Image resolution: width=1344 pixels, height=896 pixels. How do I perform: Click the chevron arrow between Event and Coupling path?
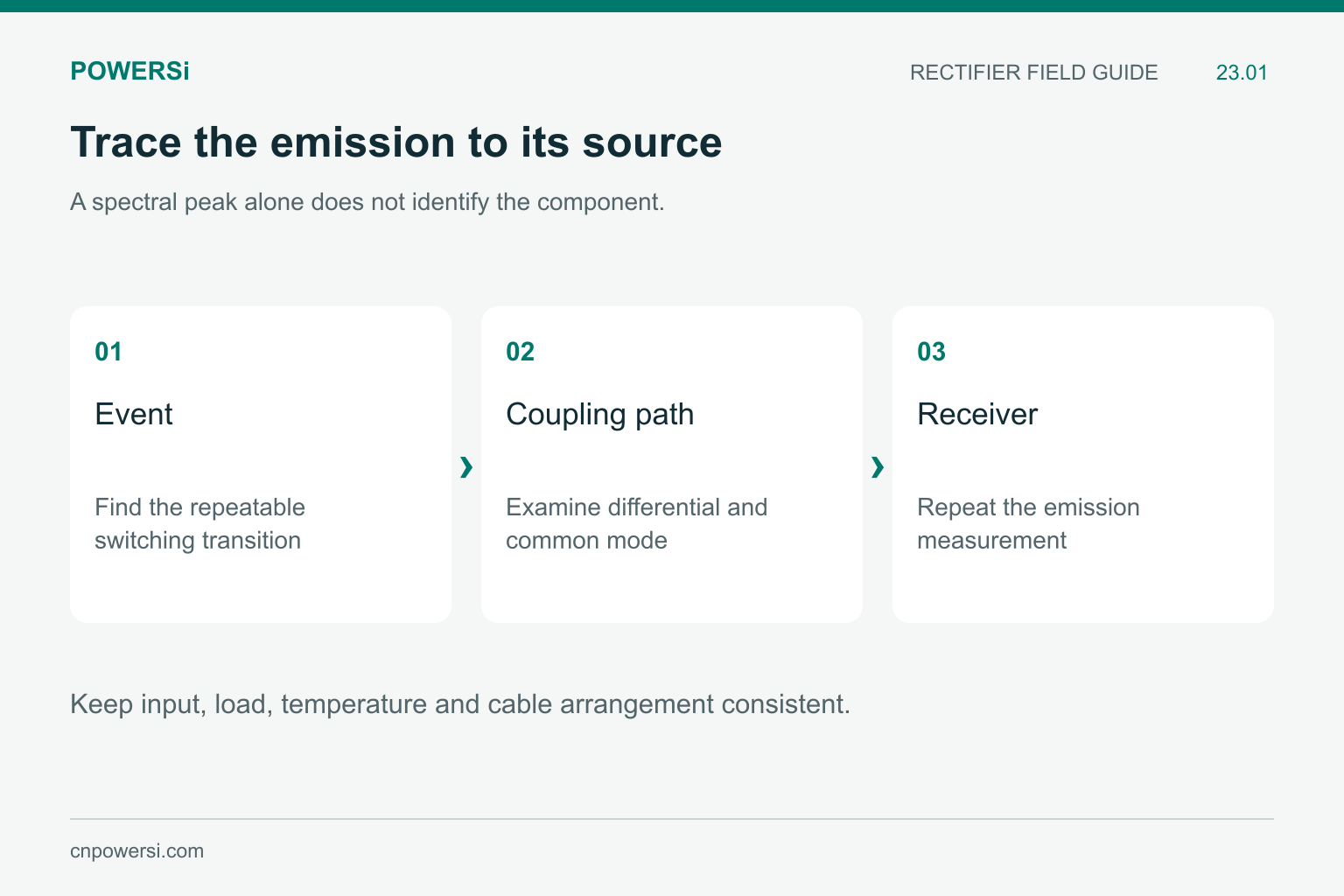click(x=466, y=467)
